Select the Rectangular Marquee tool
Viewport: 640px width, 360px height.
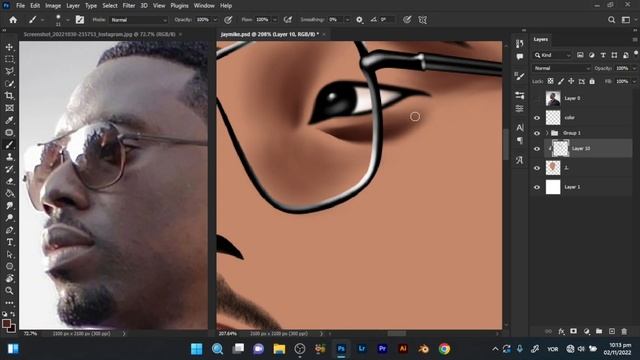click(9, 59)
